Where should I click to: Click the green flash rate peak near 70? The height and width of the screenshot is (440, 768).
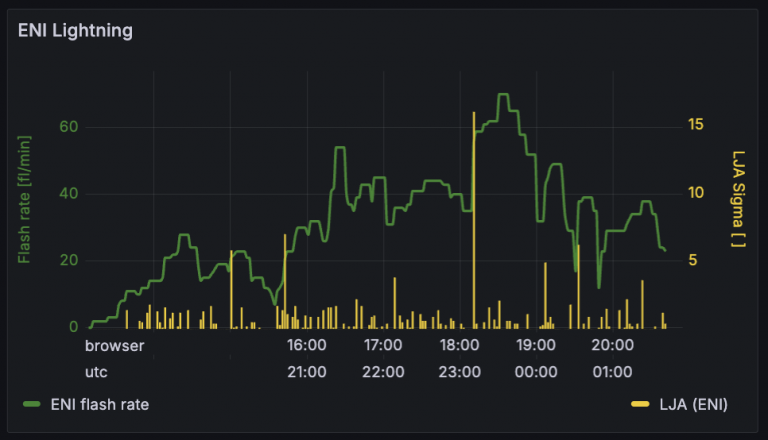pyautogui.click(x=503, y=94)
